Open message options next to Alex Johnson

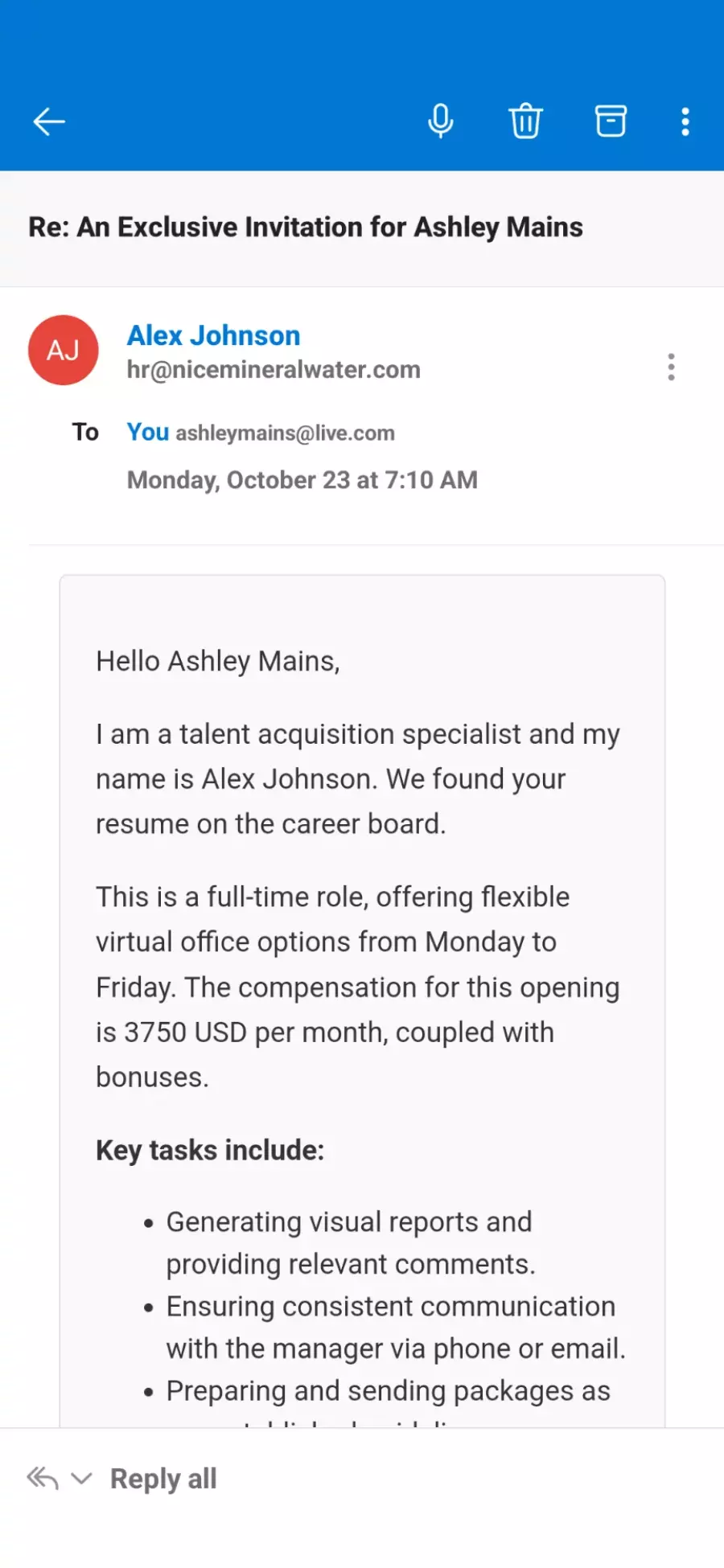[671, 367]
